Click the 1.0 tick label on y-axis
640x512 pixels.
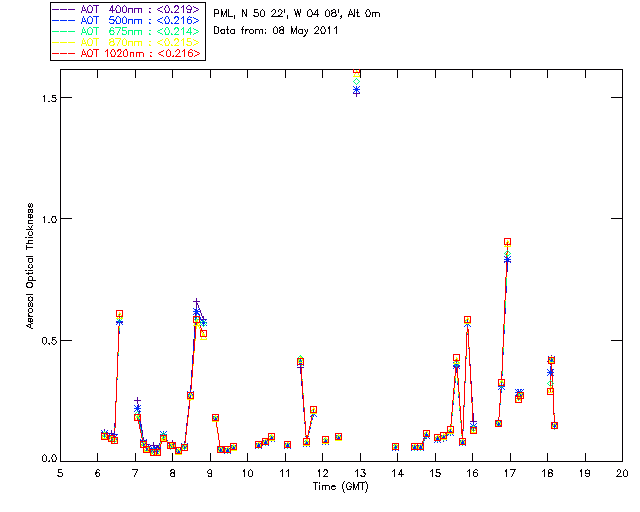[x=41, y=219]
